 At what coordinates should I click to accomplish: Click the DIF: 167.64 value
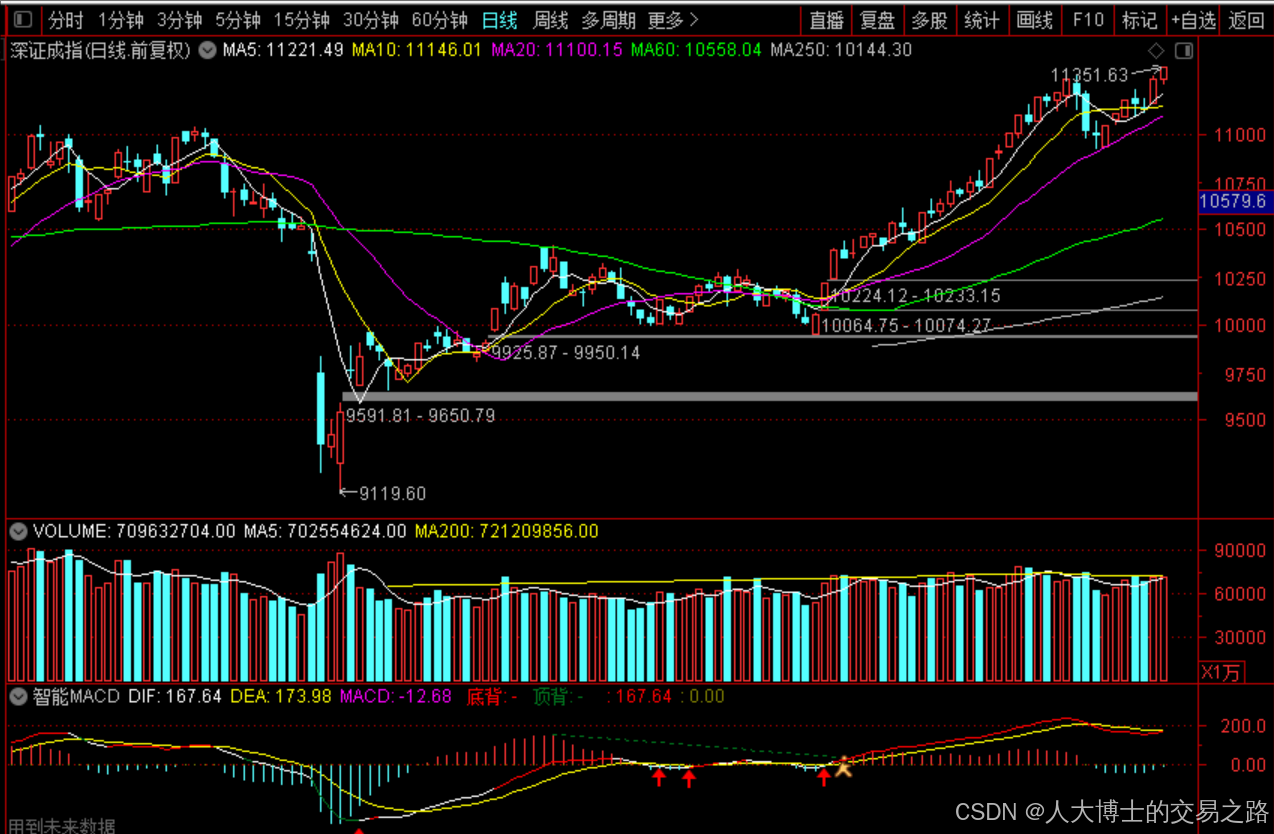175,696
